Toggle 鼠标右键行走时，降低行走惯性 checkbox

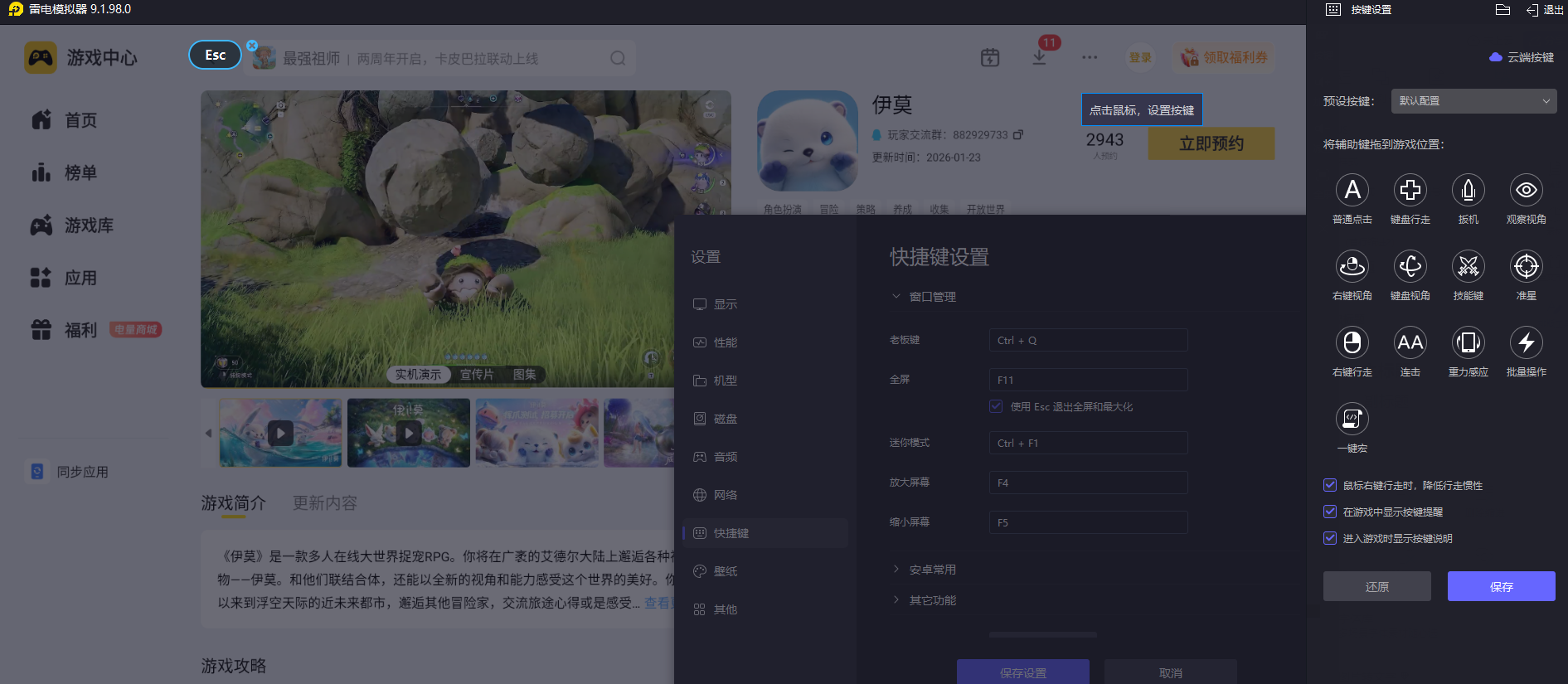(x=1330, y=485)
